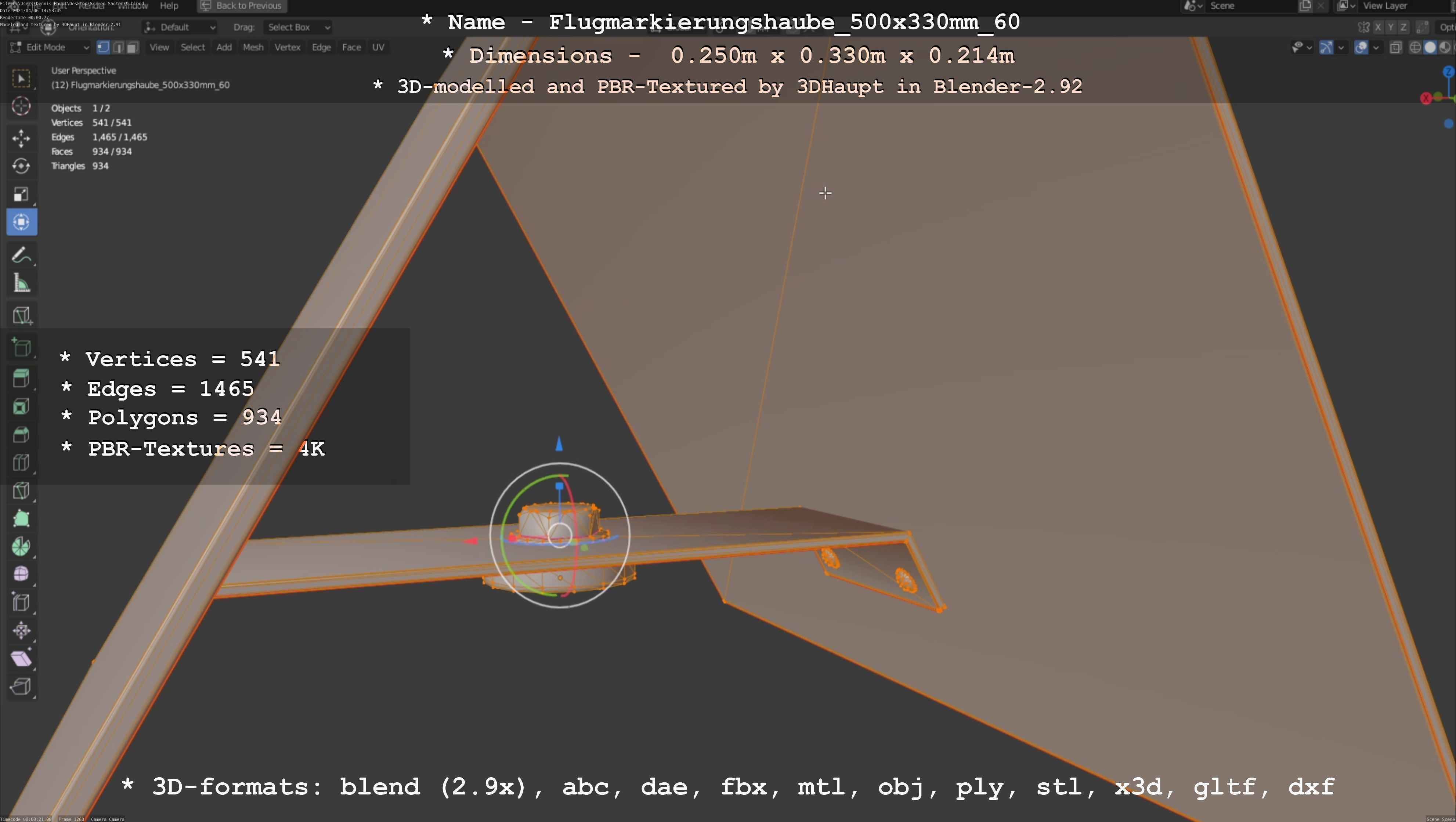This screenshot has width=1456, height=822.
Task: Open the scene browse dropdown
Action: [x=1193, y=6]
